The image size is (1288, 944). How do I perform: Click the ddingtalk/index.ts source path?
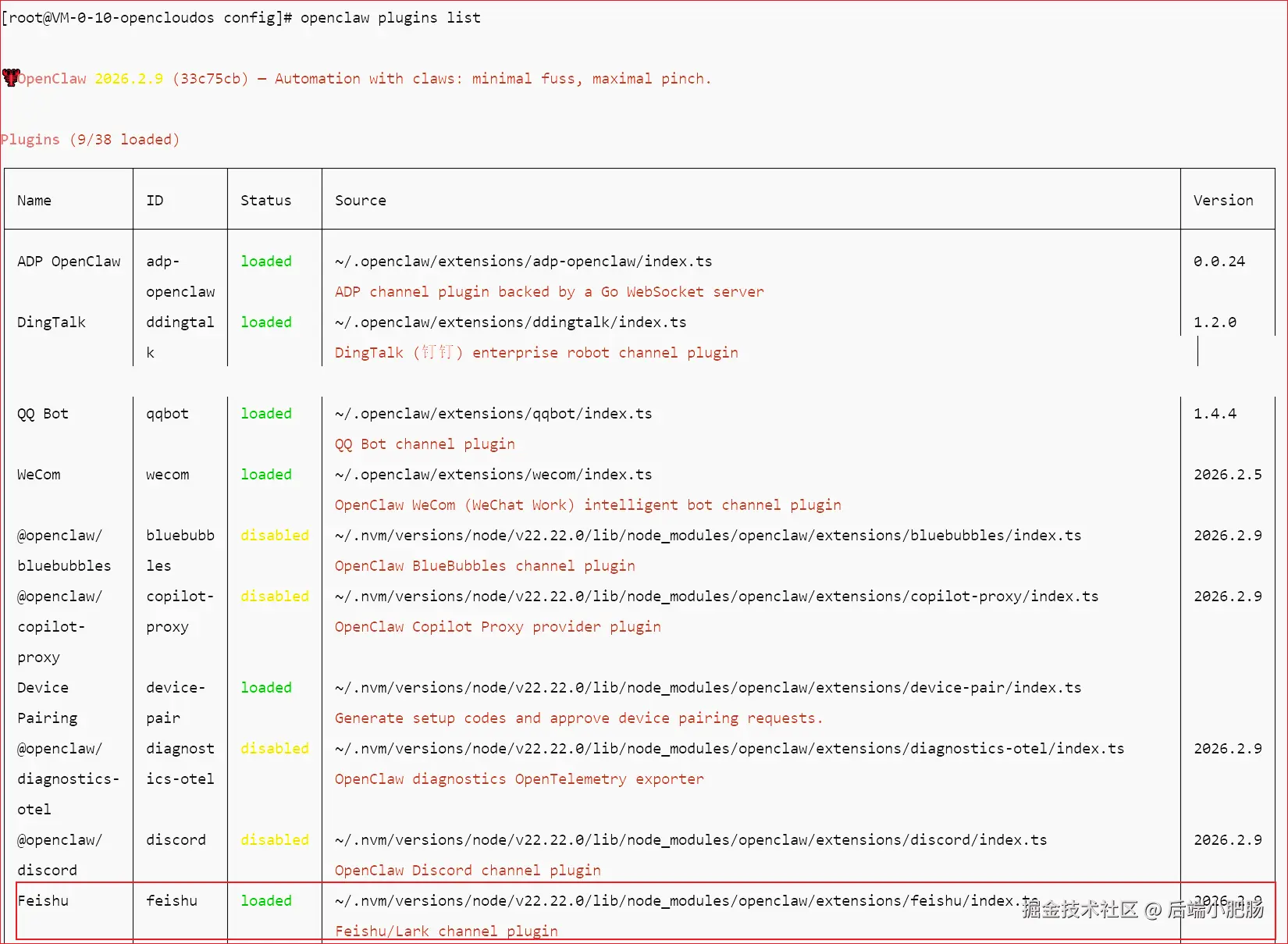[x=511, y=322]
